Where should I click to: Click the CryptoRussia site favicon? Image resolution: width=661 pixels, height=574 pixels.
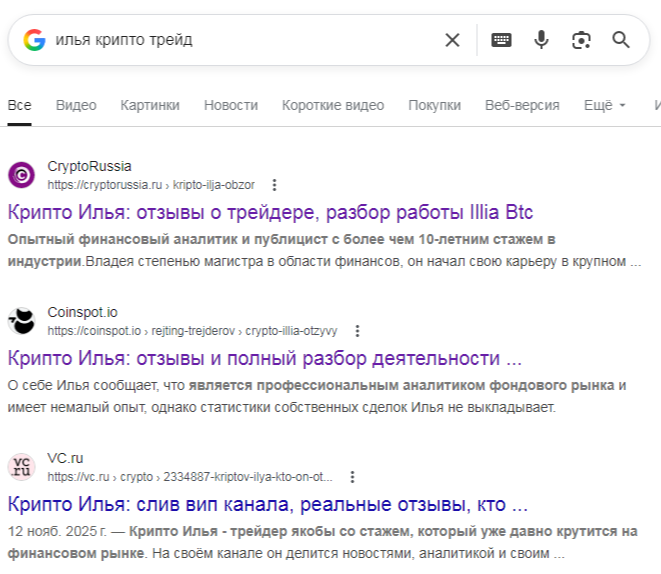pos(22,175)
